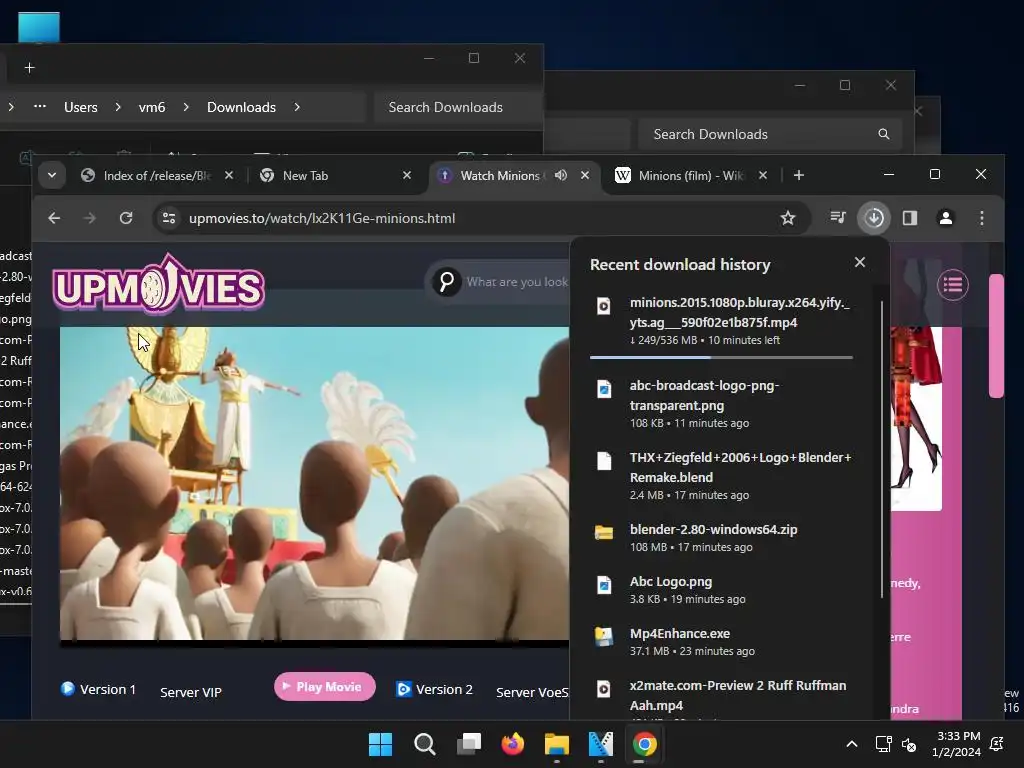Click Search Downloads in front File Explorer
Viewport: 1024px width, 768px height.
[458, 107]
